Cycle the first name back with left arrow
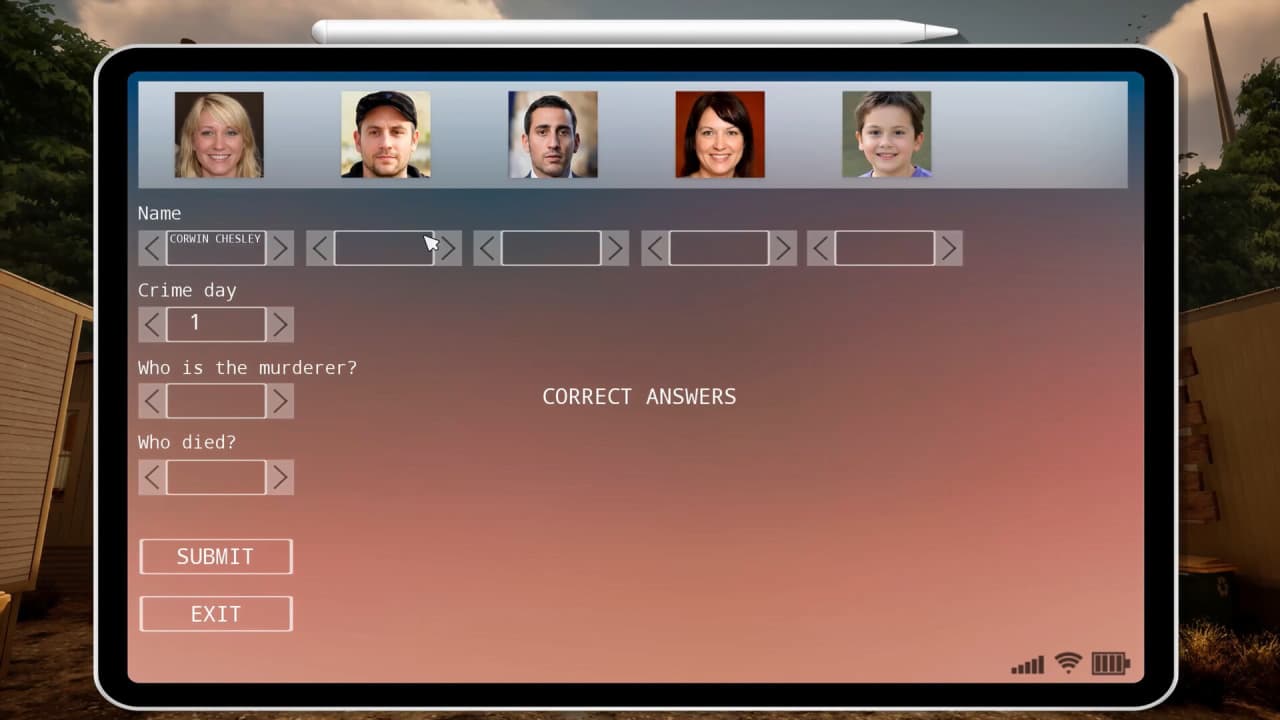Screen dimensions: 1280x720 [x=151, y=247]
